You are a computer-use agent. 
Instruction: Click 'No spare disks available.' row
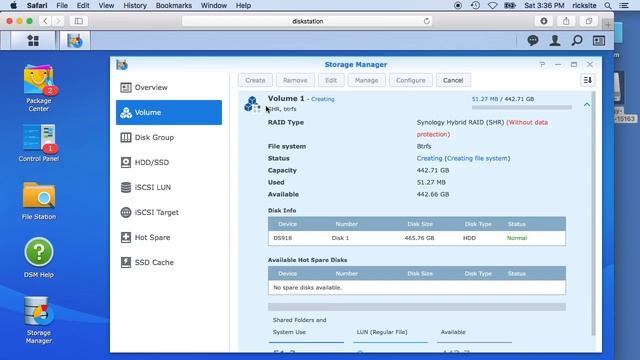pos(417,287)
